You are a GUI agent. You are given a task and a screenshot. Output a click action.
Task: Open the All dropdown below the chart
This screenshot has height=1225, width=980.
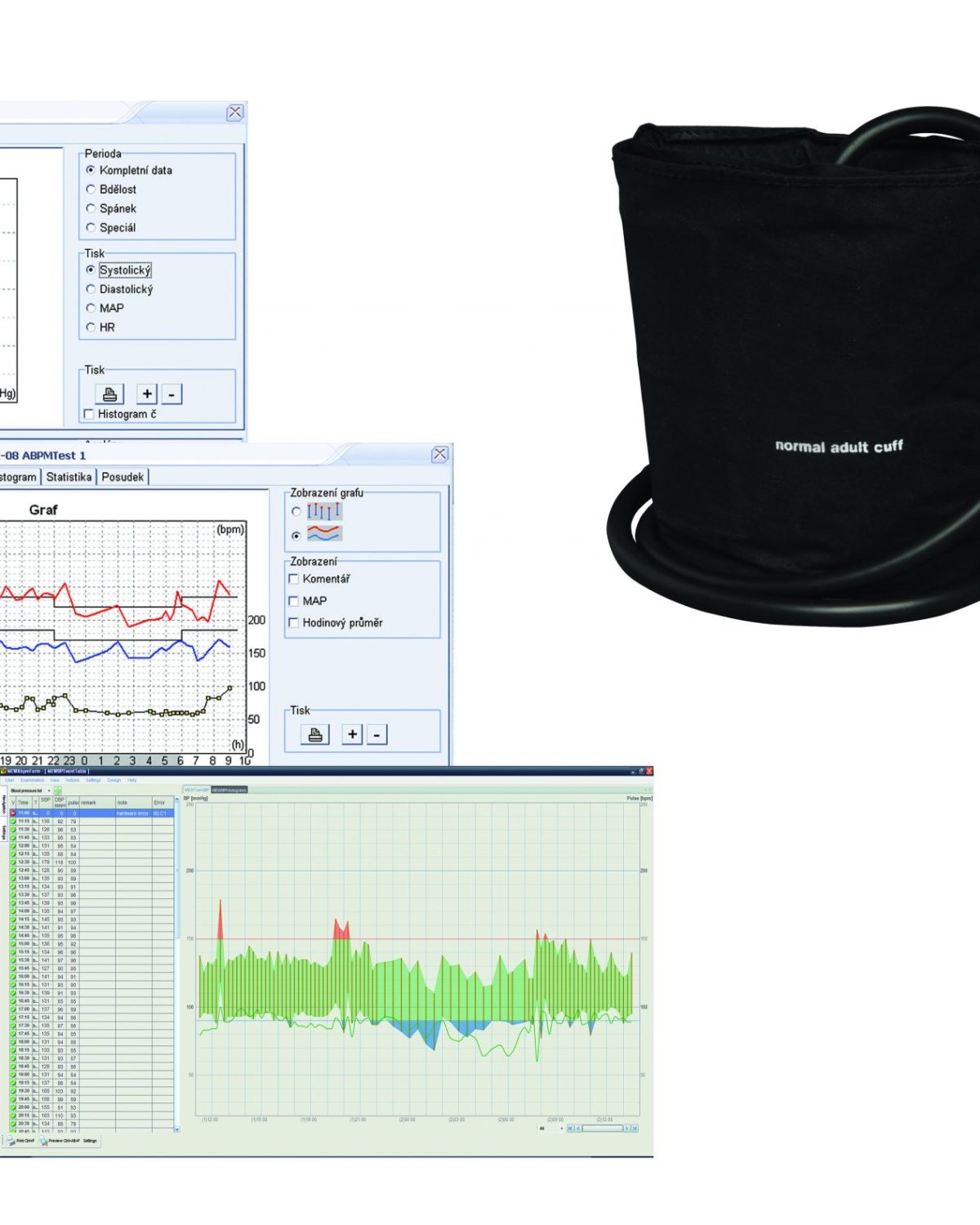[x=551, y=1129]
